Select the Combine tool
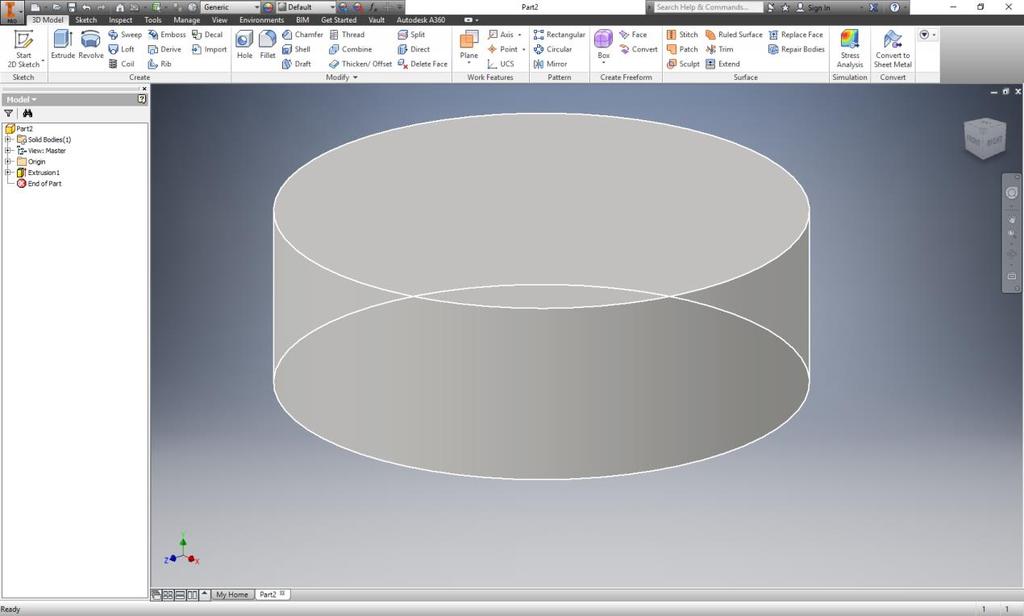Image resolution: width=1024 pixels, height=616 pixels. 350,49
